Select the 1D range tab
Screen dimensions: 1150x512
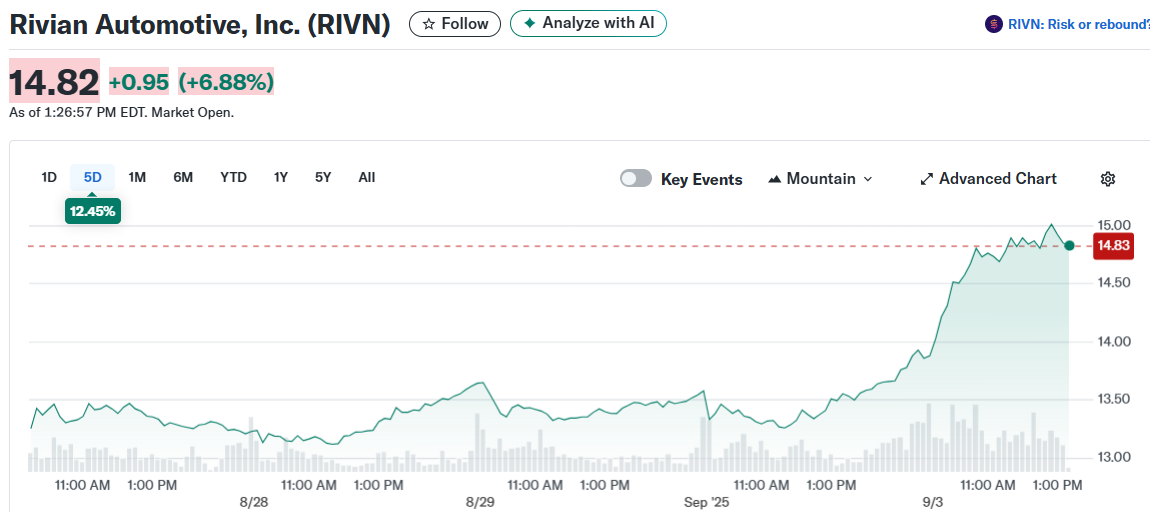click(x=49, y=178)
